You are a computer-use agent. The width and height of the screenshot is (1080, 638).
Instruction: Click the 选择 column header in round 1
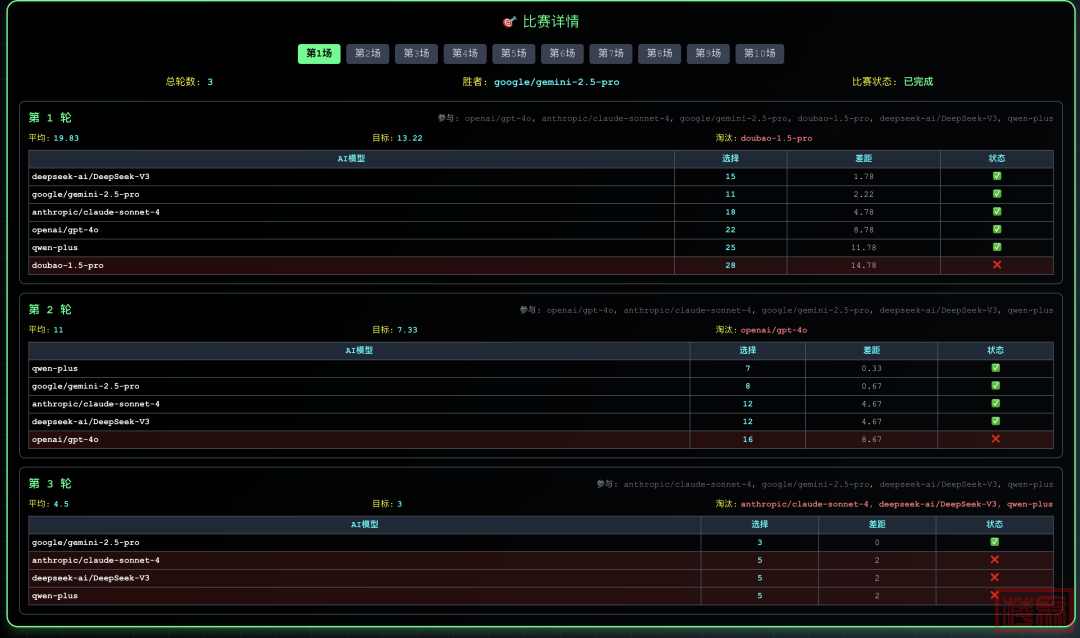point(731,158)
